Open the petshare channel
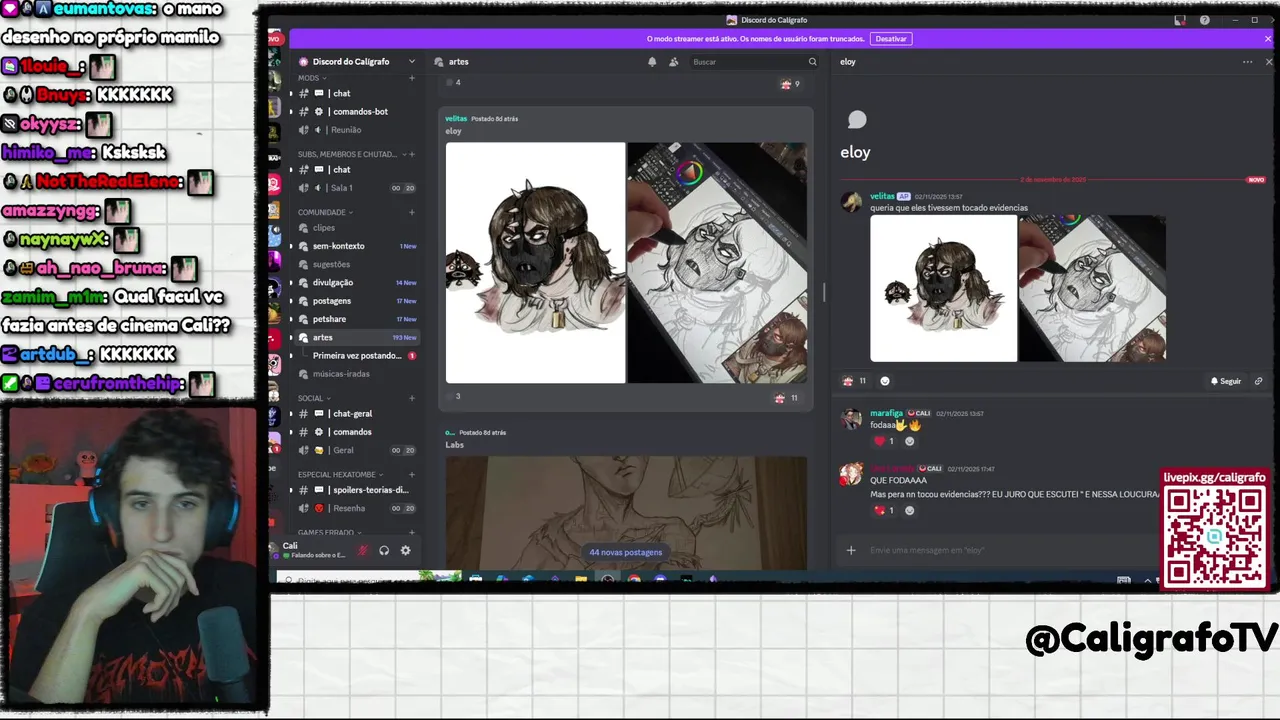The height and width of the screenshot is (720, 1280). point(356,319)
